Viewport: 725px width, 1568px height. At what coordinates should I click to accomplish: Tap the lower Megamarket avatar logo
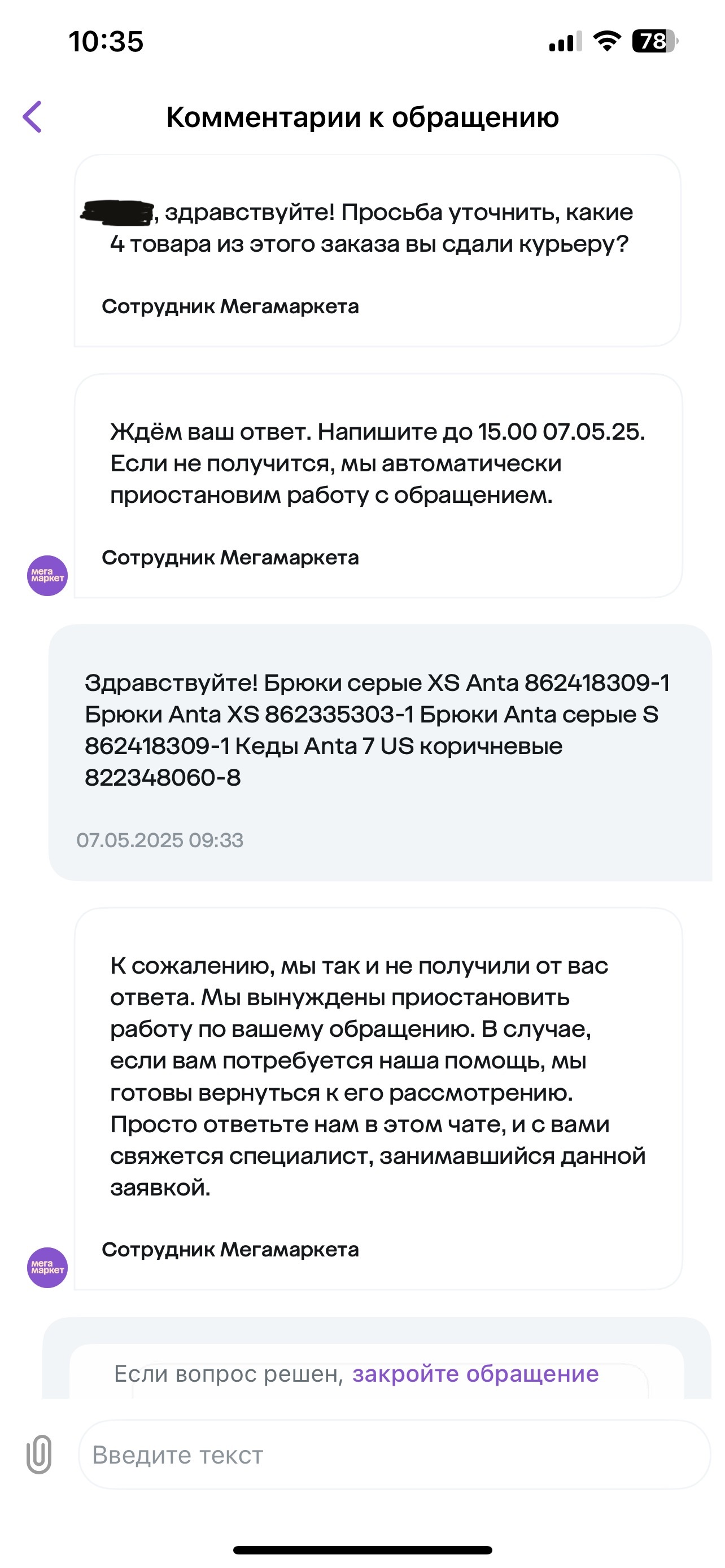(x=47, y=1267)
